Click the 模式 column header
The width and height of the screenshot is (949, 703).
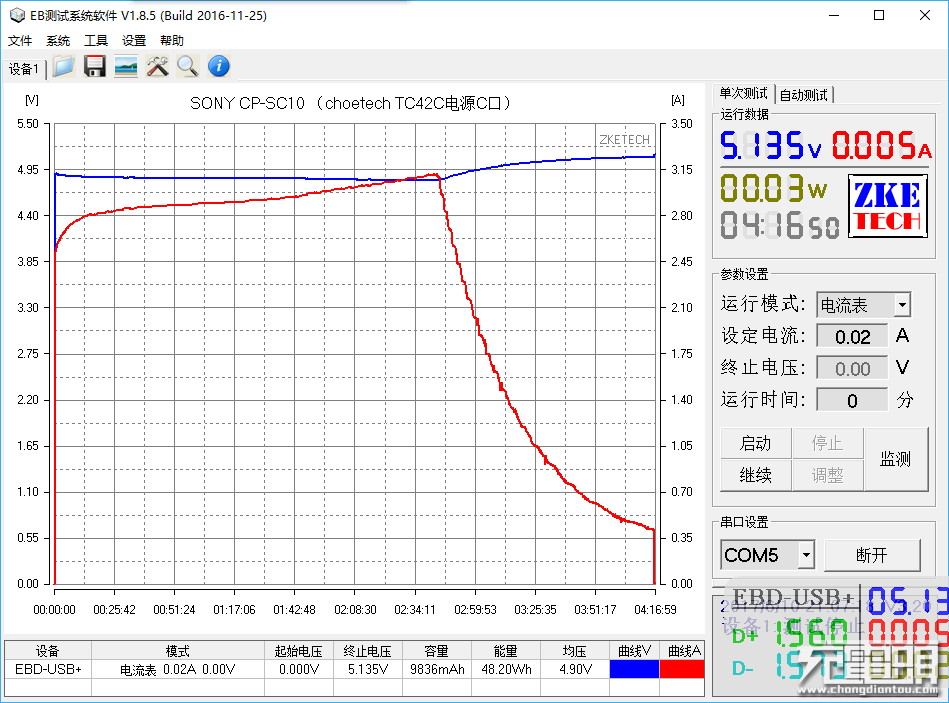pyautogui.click(x=178, y=650)
